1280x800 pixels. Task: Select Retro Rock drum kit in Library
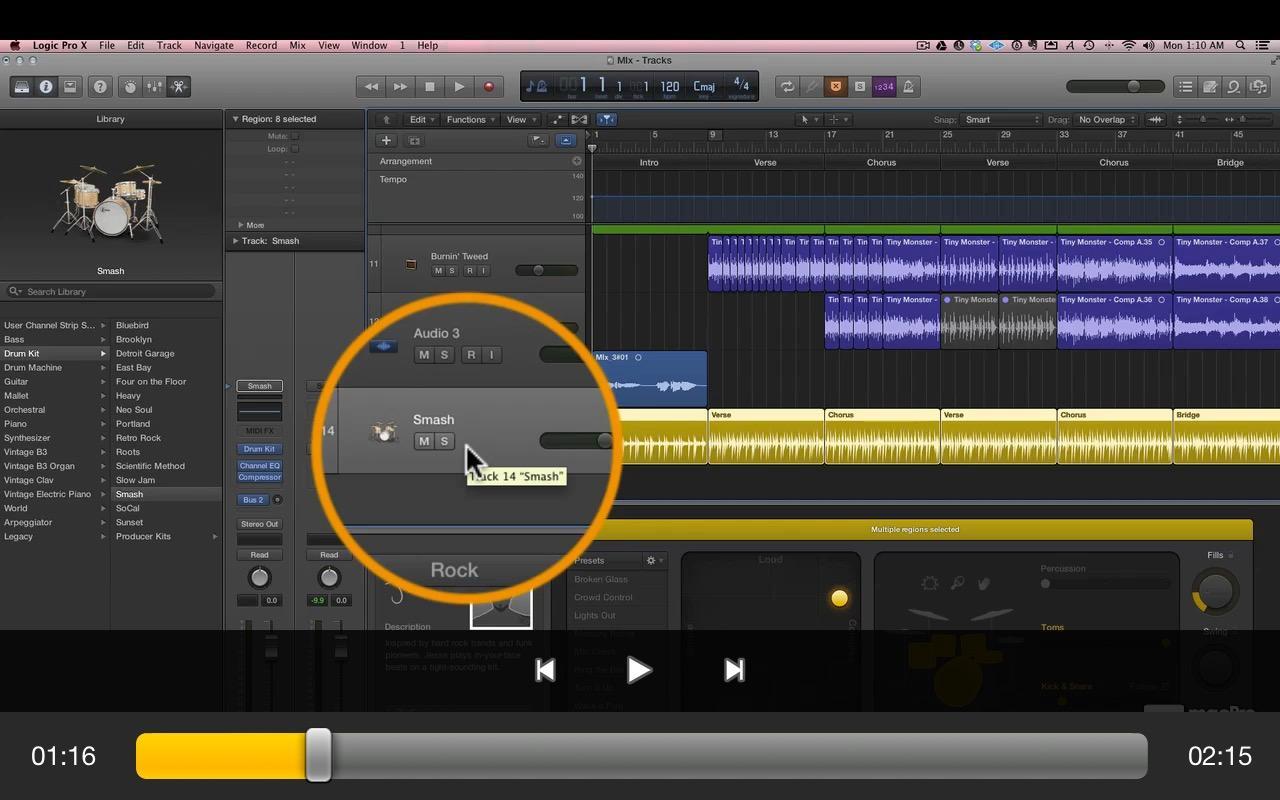click(x=138, y=438)
